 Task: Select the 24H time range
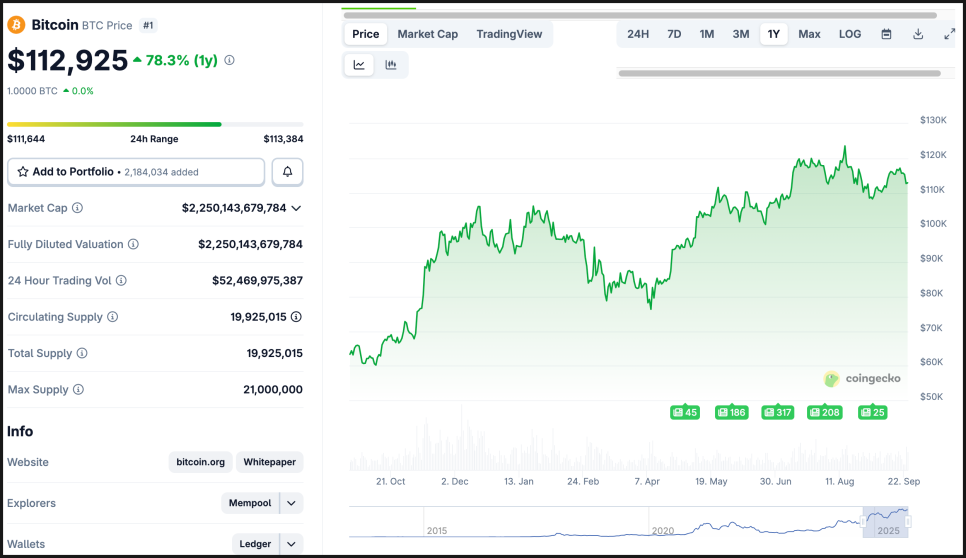click(x=638, y=34)
